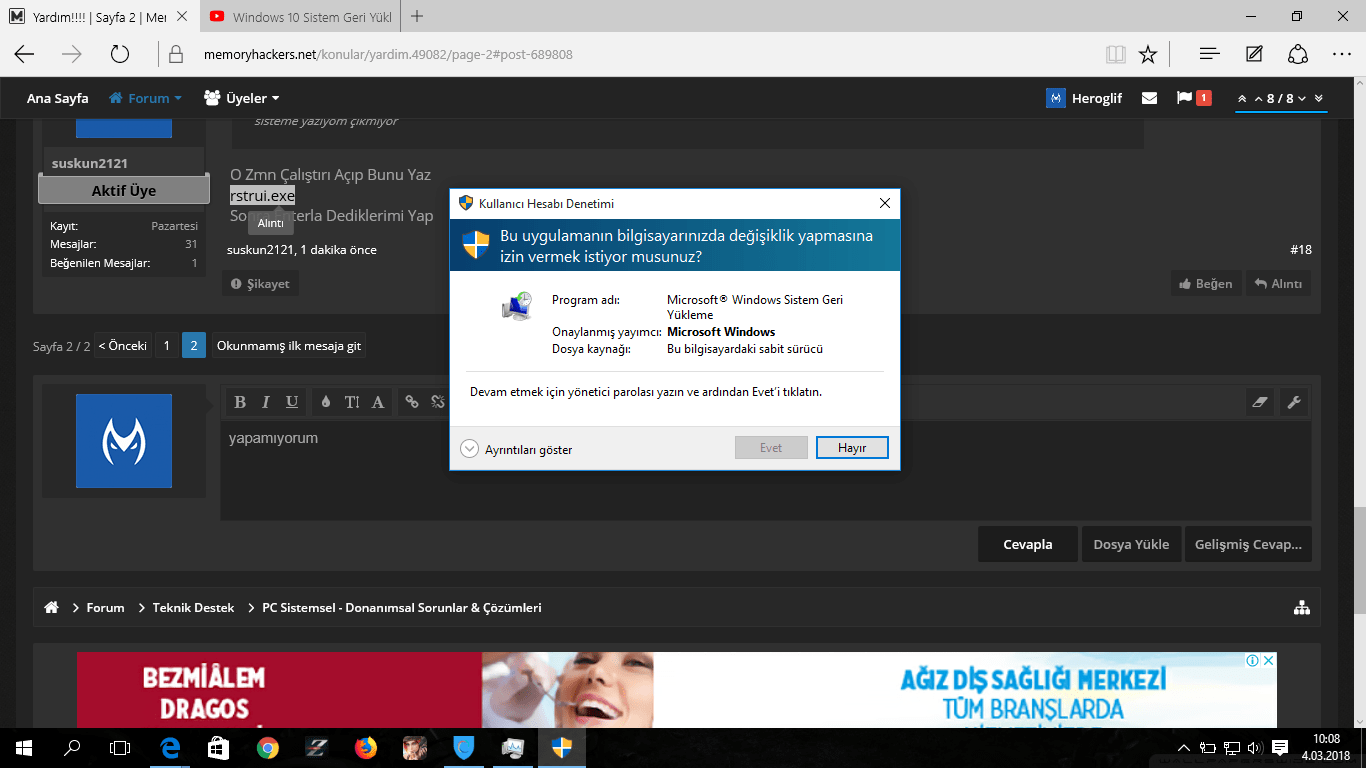Viewport: 1366px width, 768px height.
Task: Open the font family 'A' tool
Action: point(378,402)
